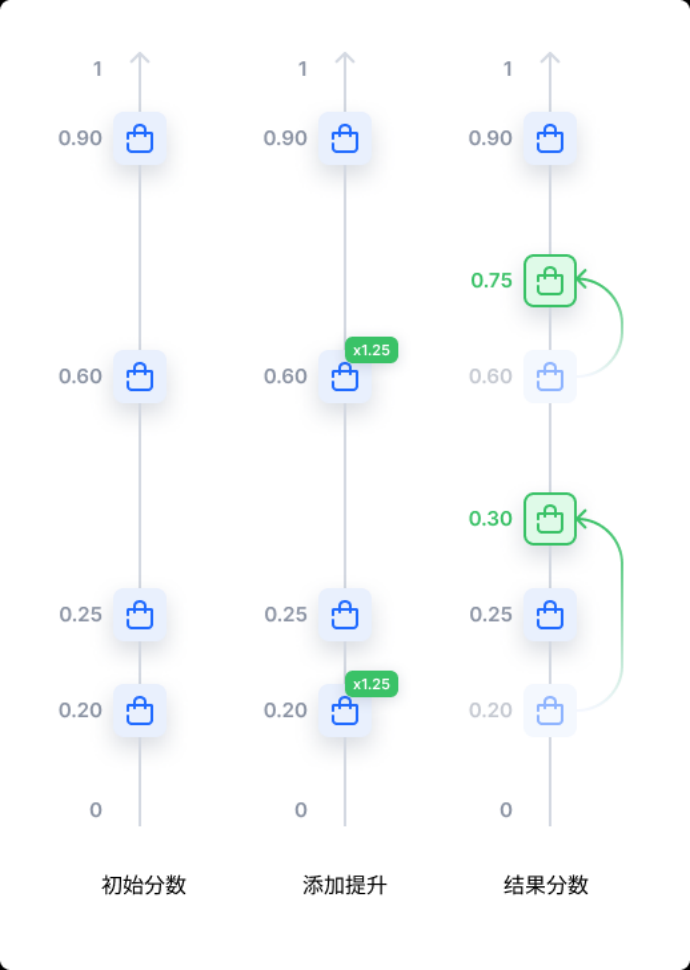Click the 0.25 bag icon in 结果分数 column
This screenshot has height=970, width=690.
tap(550, 614)
